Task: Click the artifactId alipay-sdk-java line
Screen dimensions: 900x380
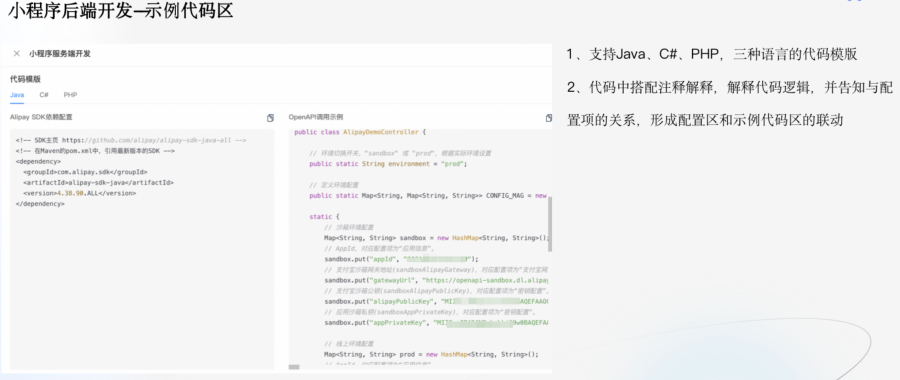Action: pyautogui.click(x=98, y=183)
